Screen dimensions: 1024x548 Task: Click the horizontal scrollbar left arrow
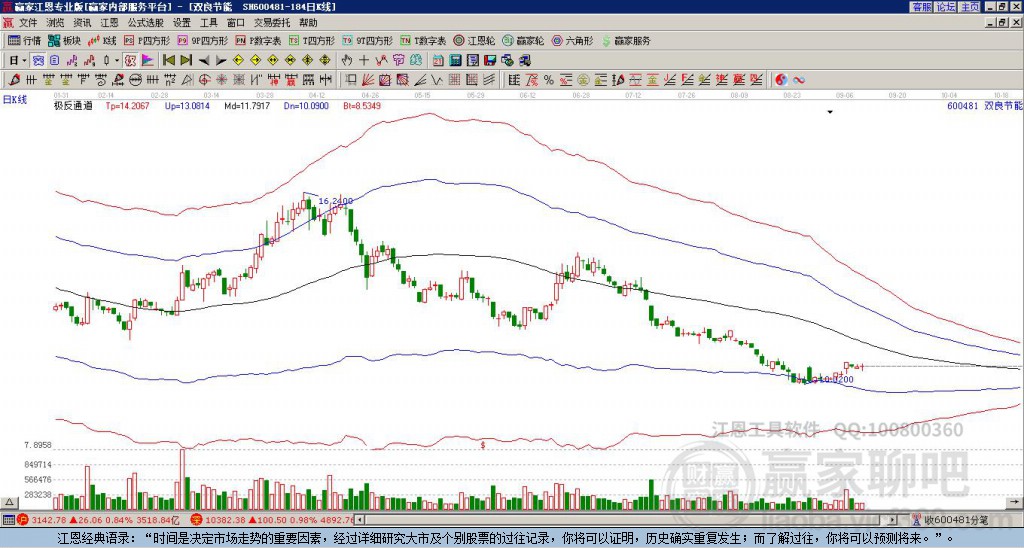click(359, 520)
